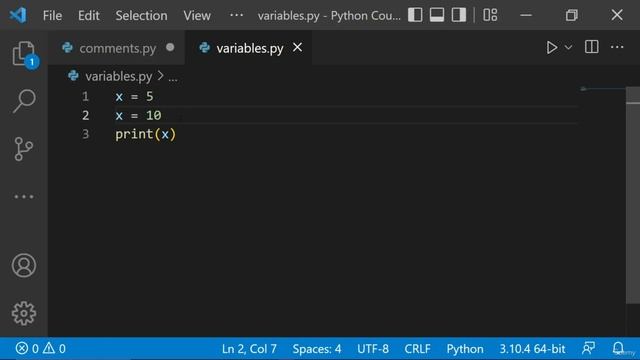The width and height of the screenshot is (640, 360).
Task: Select the Python language mode
Action: tap(464, 349)
